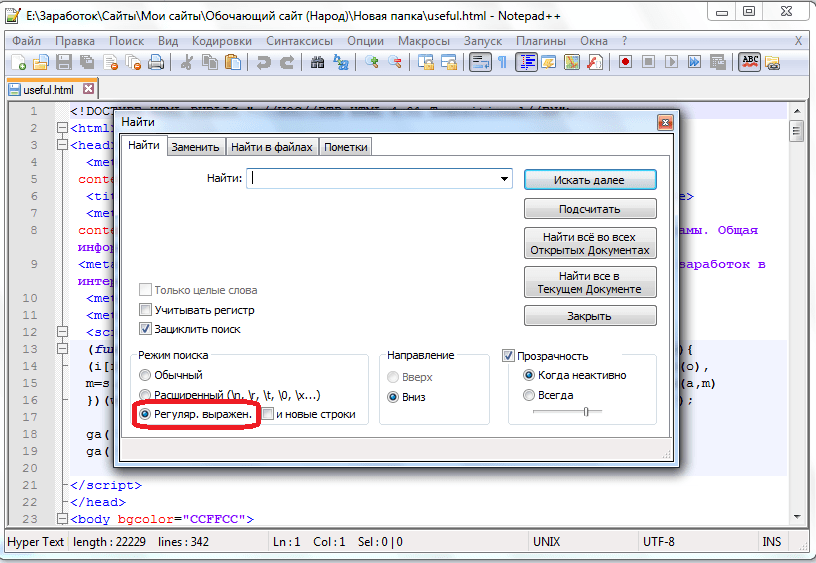Click the Save file toolbar icon
The width and height of the screenshot is (816, 563).
point(62,62)
